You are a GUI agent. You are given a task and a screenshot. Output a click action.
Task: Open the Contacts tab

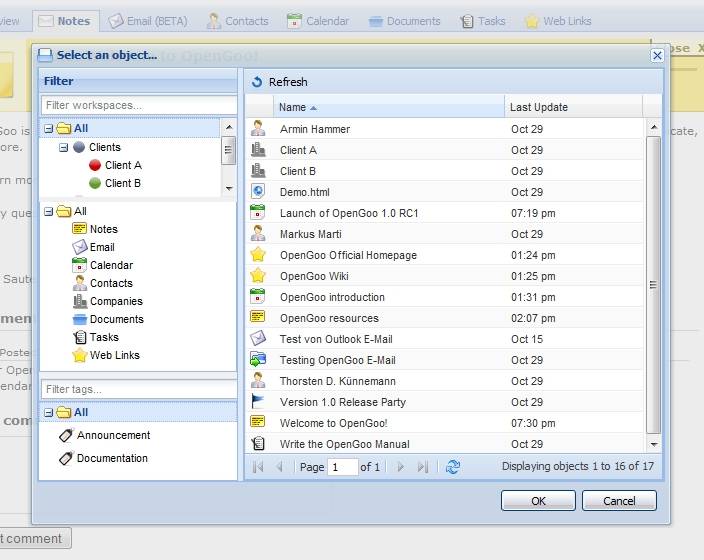[x=238, y=21]
